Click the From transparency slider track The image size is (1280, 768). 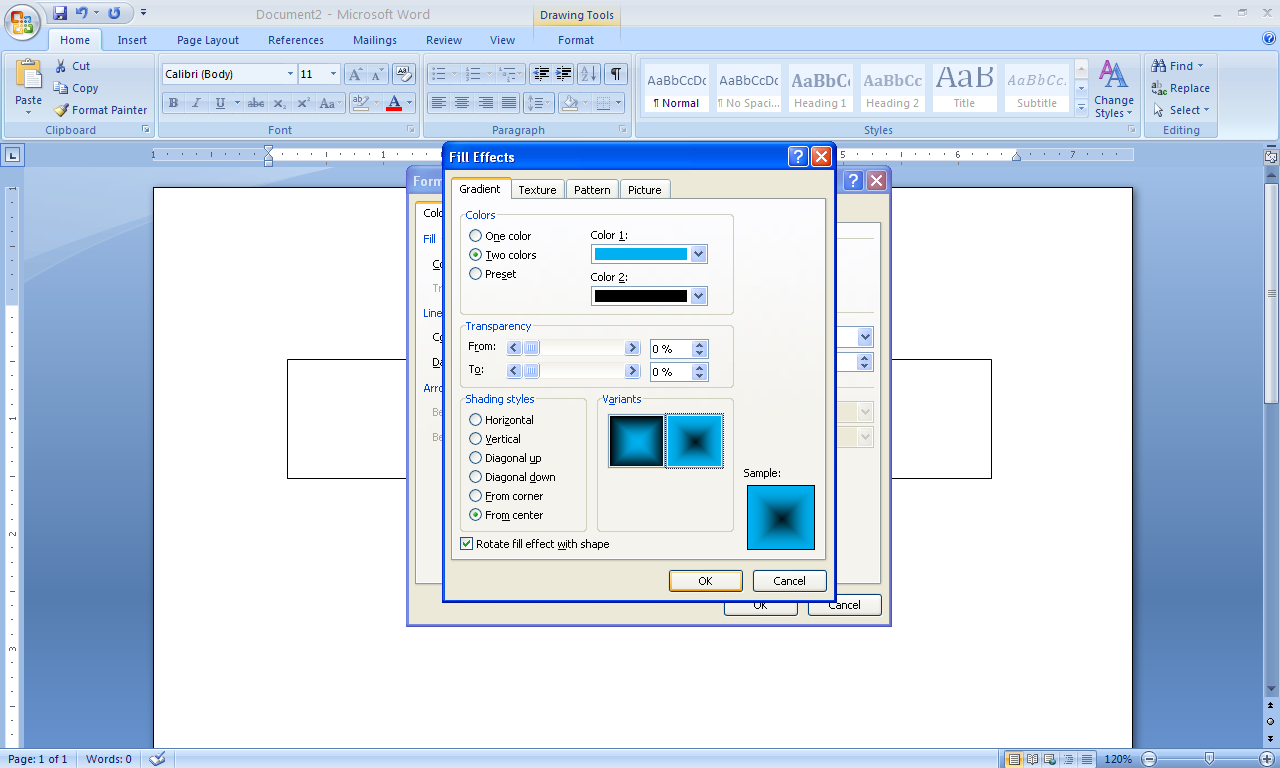click(x=573, y=348)
